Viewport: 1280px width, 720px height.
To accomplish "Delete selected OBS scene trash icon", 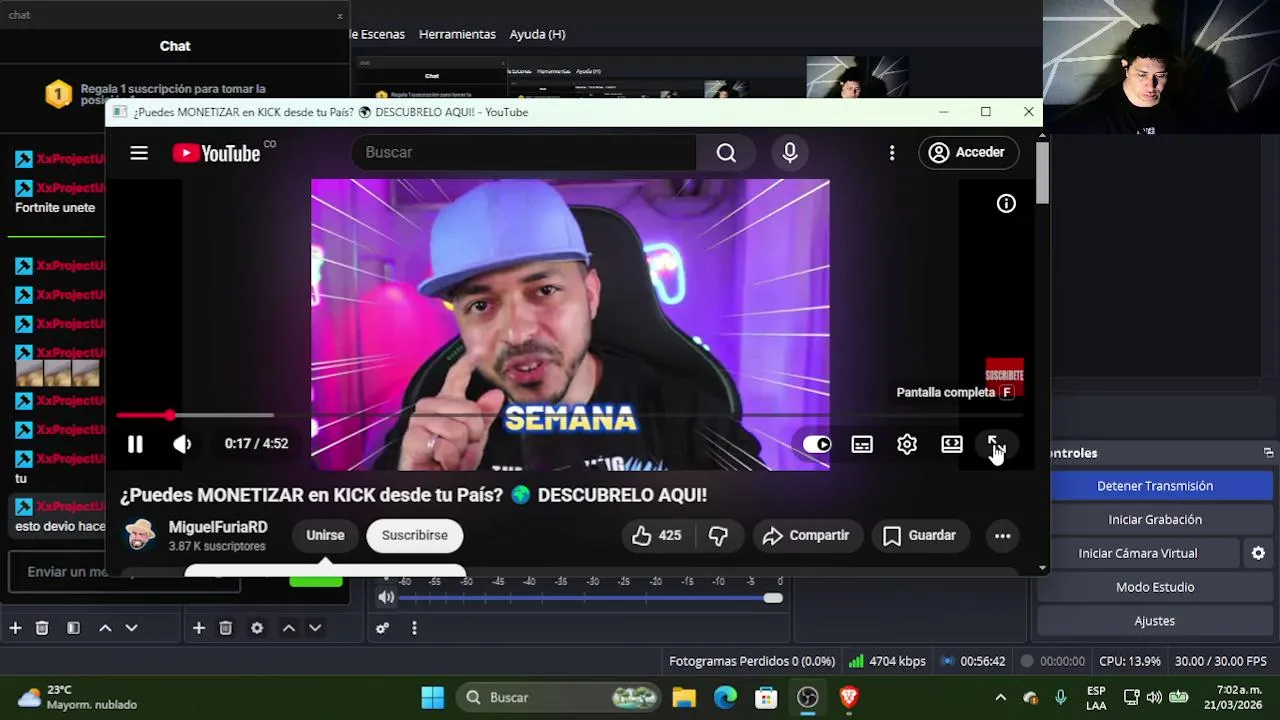I will tap(42, 628).
